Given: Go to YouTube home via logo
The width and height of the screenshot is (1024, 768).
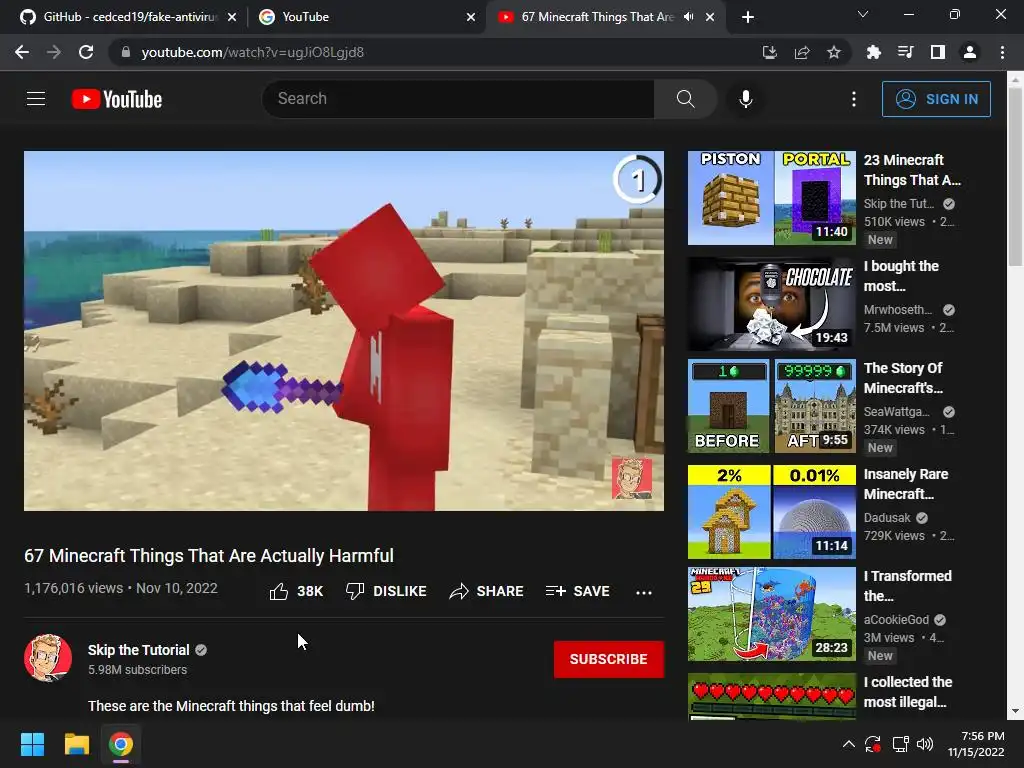Looking at the screenshot, I should coord(117,99).
